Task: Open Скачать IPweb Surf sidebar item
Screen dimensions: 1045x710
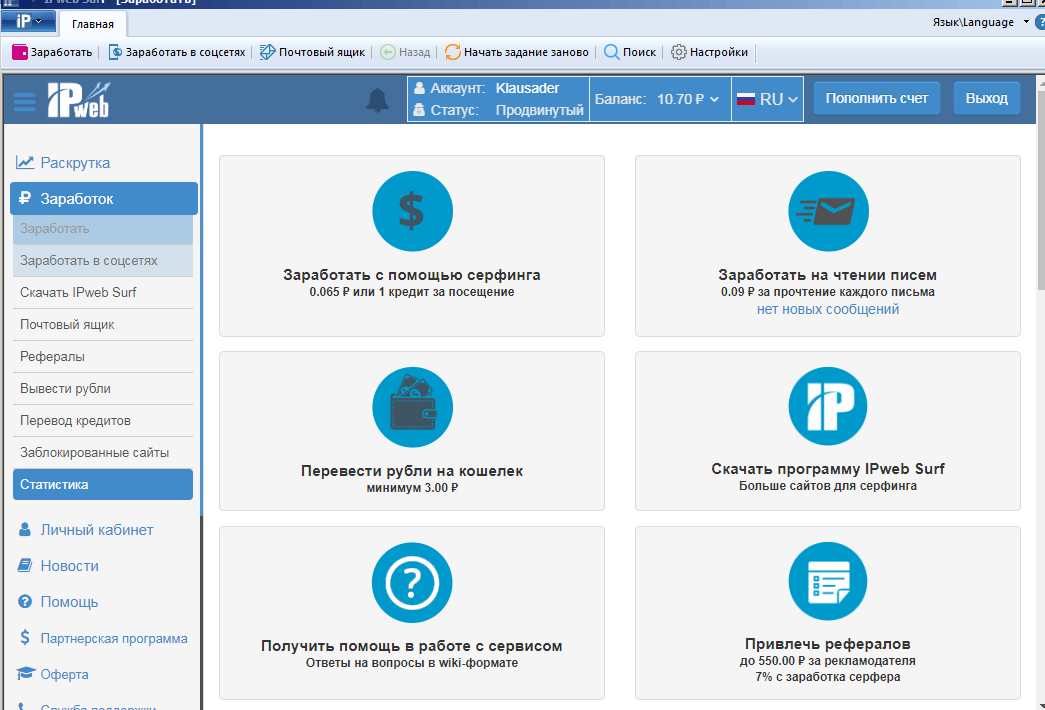Action: pyautogui.click(x=103, y=293)
